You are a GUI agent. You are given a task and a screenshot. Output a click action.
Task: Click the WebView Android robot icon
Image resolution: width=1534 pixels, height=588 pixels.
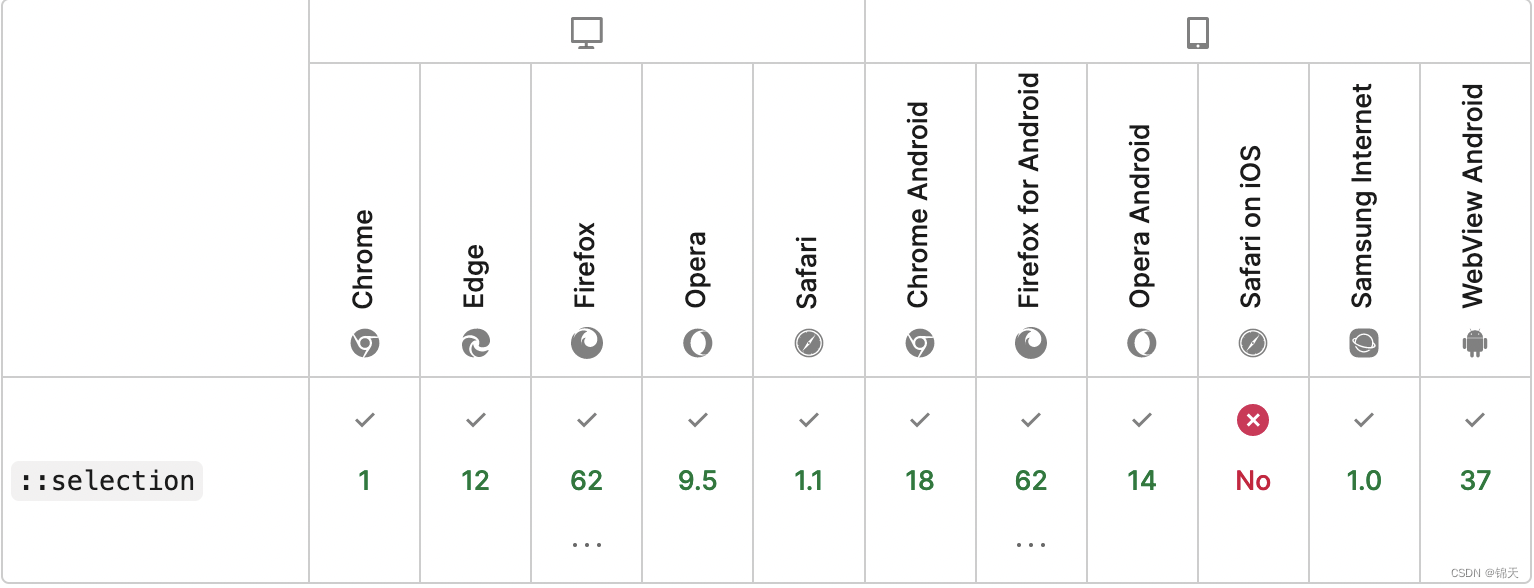(1475, 344)
